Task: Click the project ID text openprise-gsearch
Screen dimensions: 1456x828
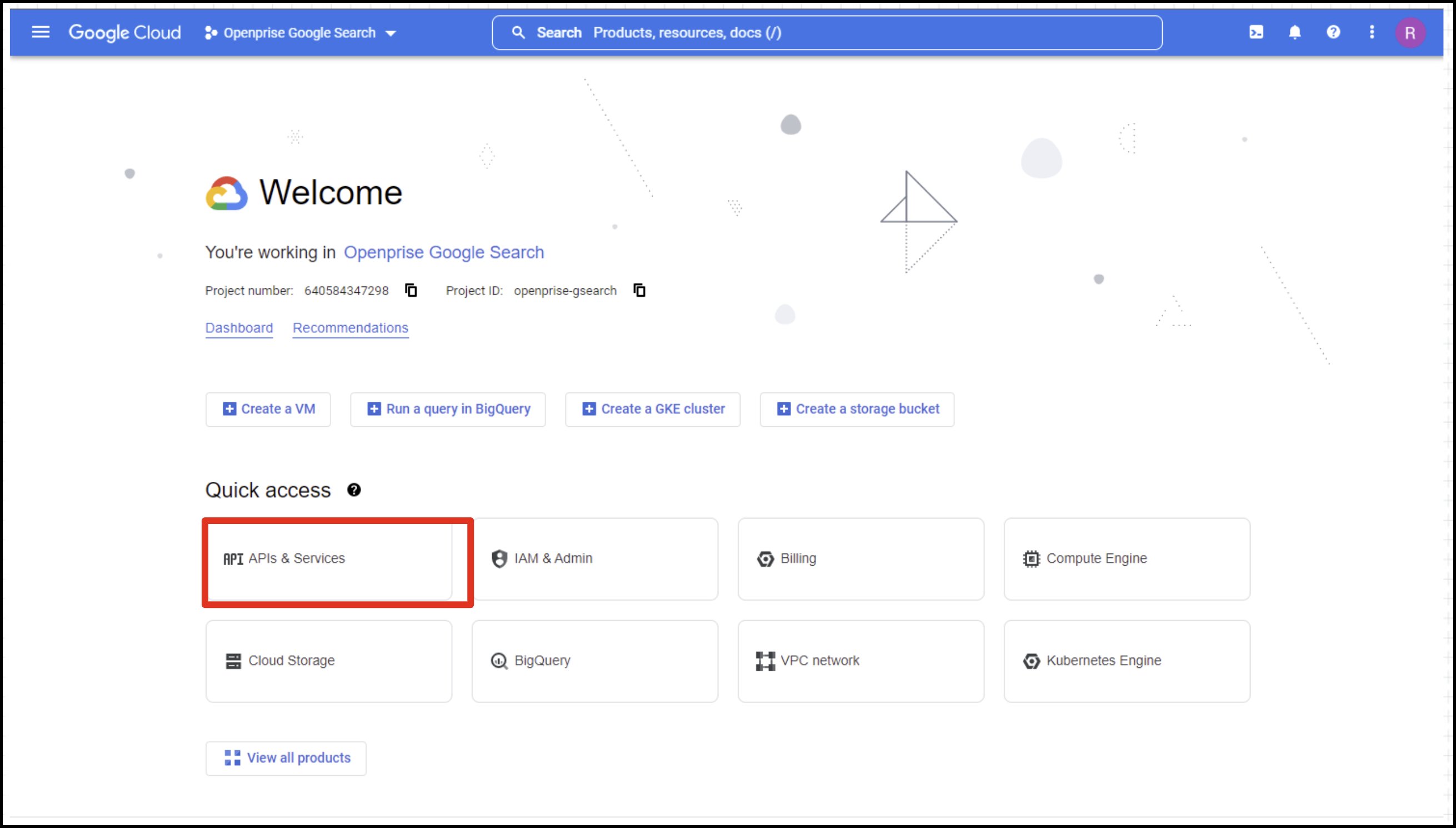Action: click(x=565, y=291)
